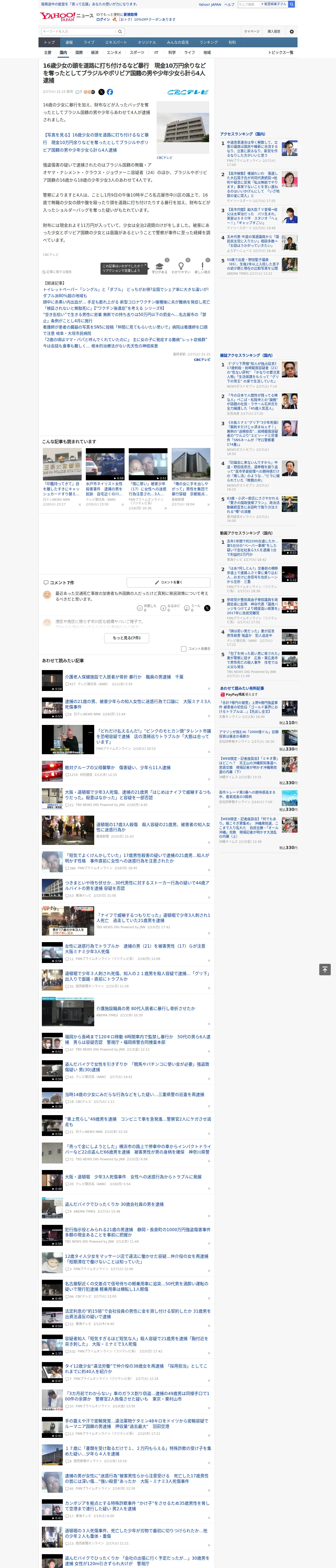This screenshot has height=1568, width=336.
Task: Open 道頓堀の17歳3人殺傷 article link
Action: 153,827
